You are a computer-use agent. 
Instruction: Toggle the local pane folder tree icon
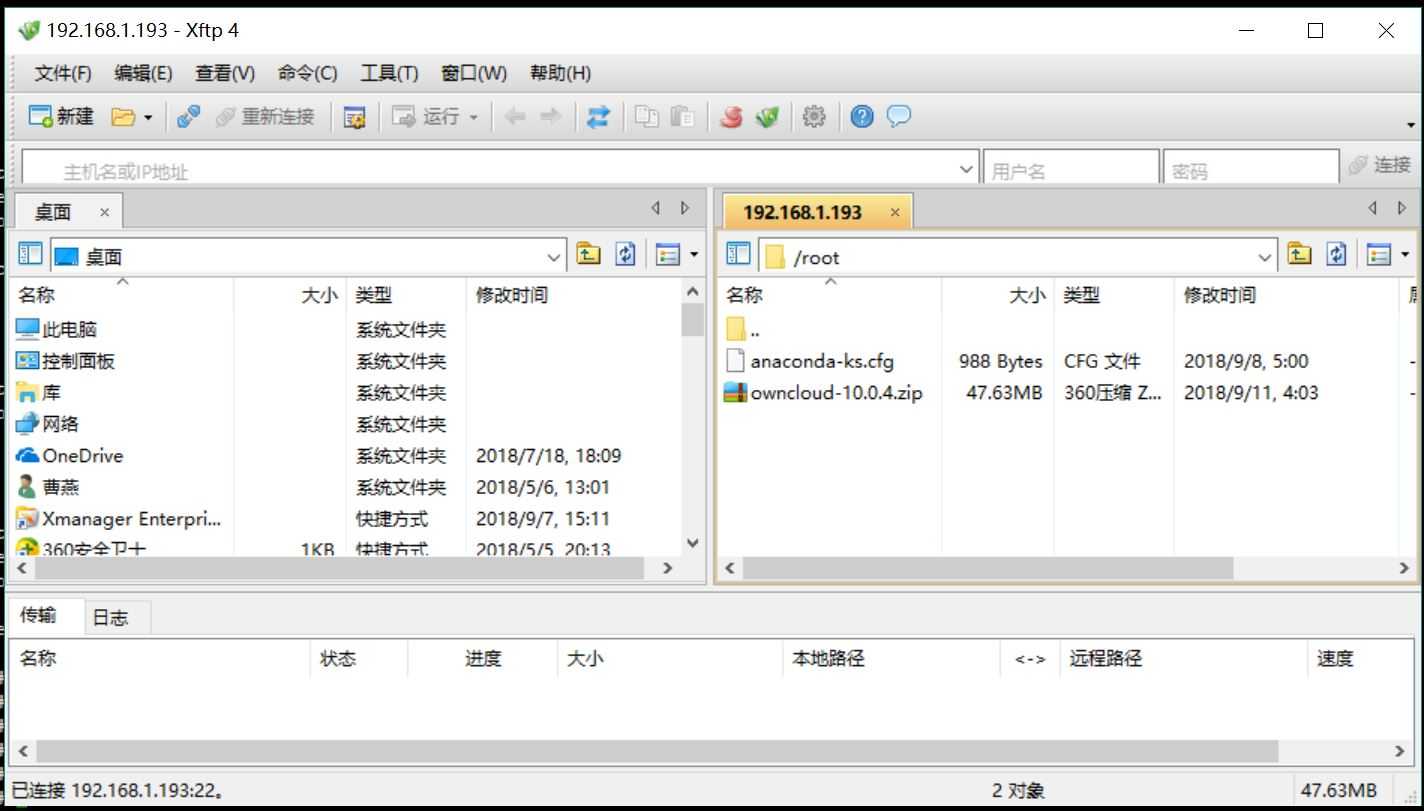[x=31, y=254]
